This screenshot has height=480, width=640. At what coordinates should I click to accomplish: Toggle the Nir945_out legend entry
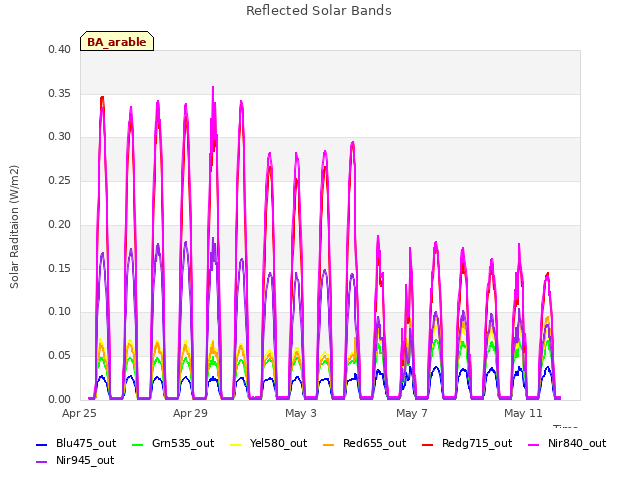pyautogui.click(x=75, y=461)
